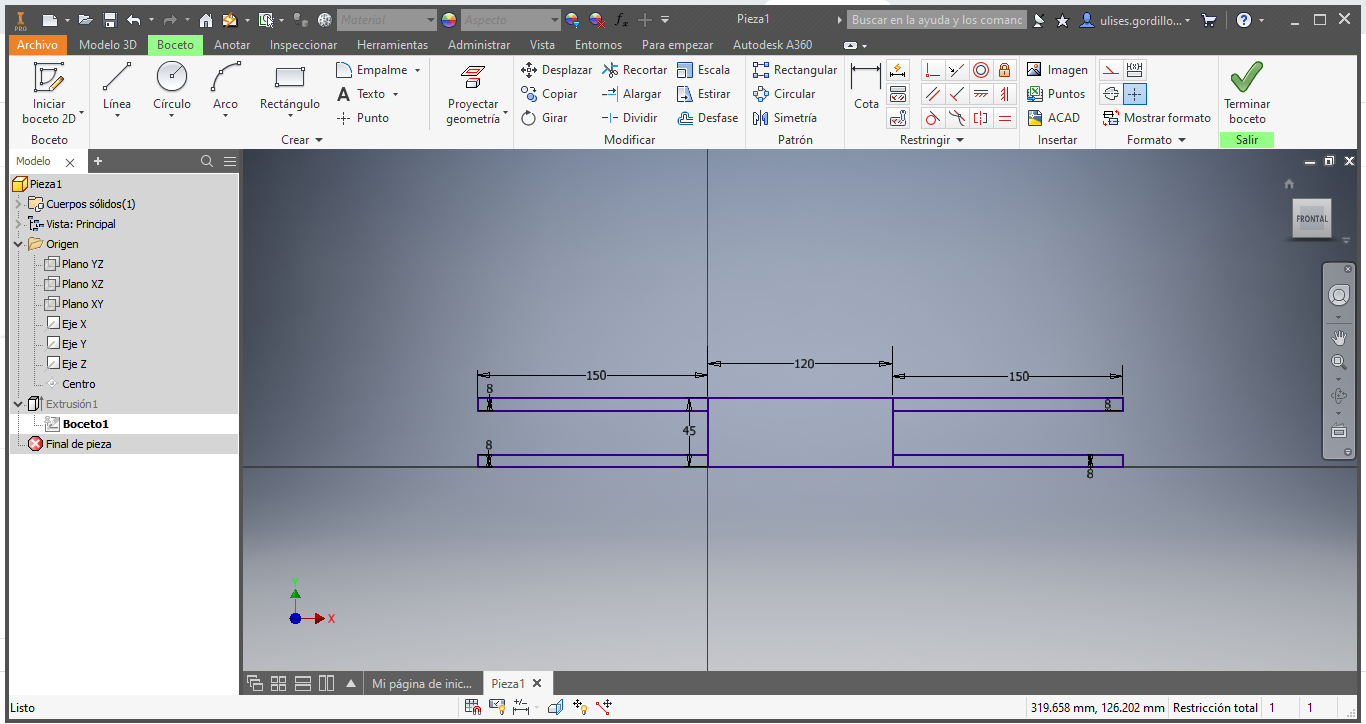Switch to the Herramientas ribbon tab
Viewport: 1366px width, 724px height.
point(392,45)
